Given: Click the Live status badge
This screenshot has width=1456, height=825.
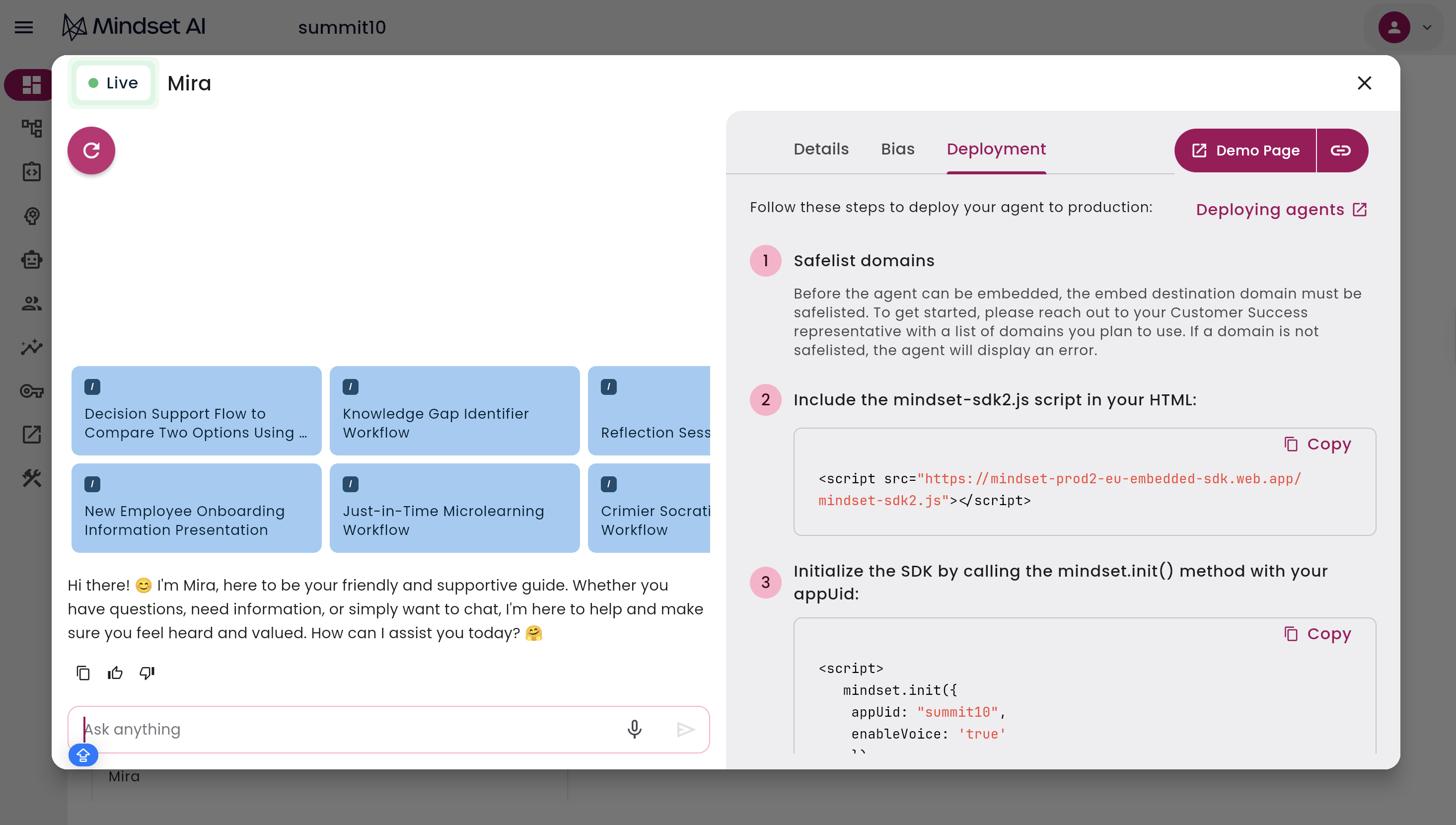Looking at the screenshot, I should [x=113, y=83].
